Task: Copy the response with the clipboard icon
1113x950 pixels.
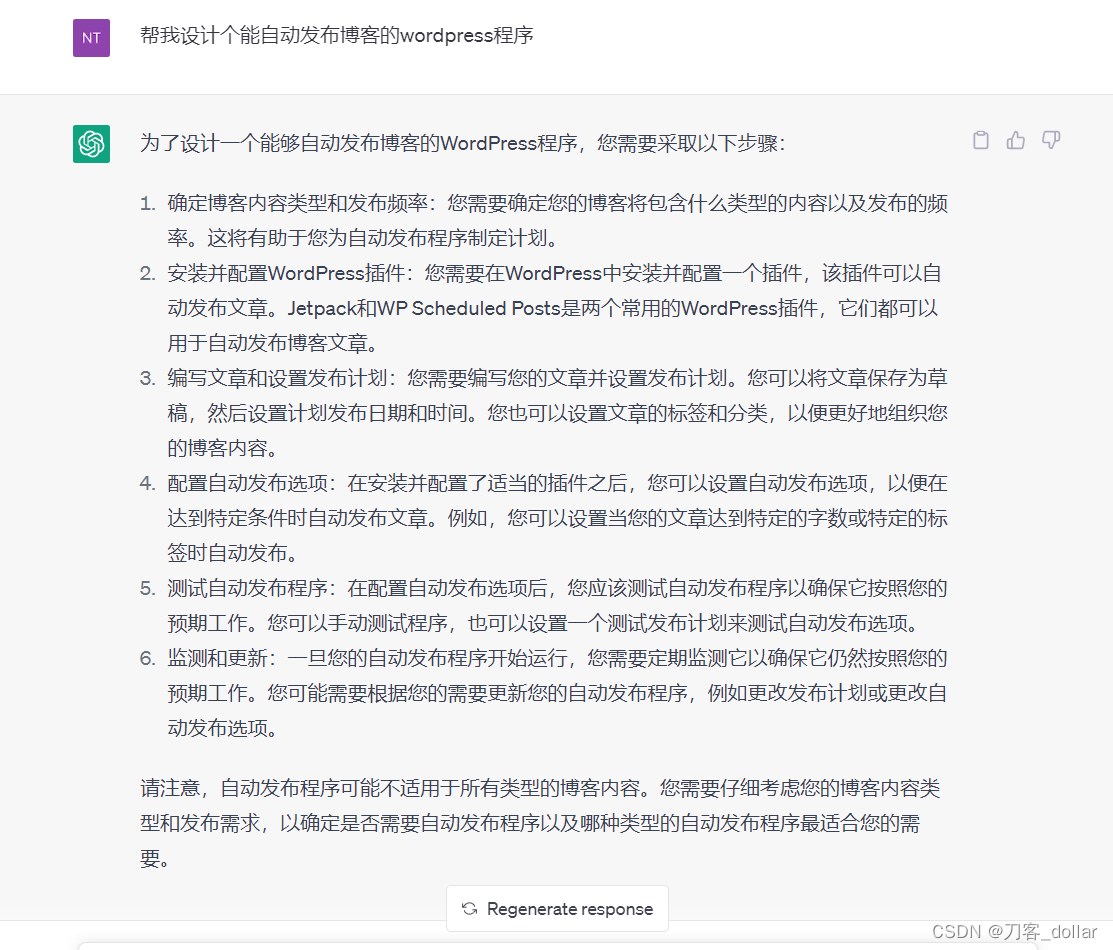Action: (980, 141)
